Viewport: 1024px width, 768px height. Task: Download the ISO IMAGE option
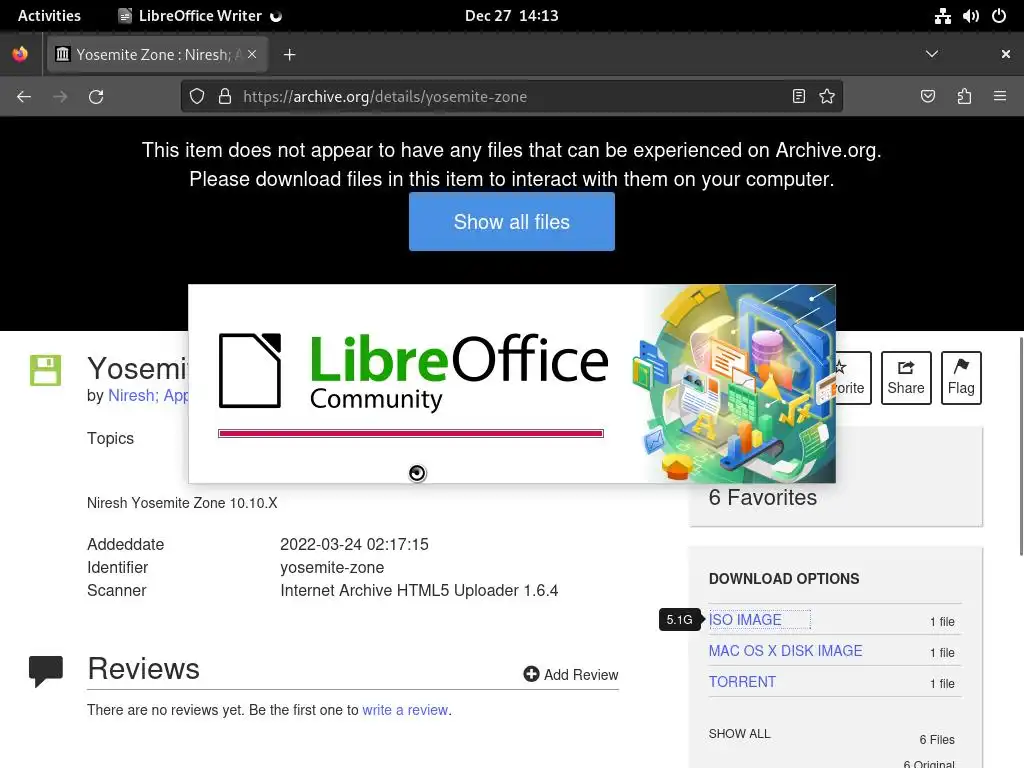[x=745, y=620]
